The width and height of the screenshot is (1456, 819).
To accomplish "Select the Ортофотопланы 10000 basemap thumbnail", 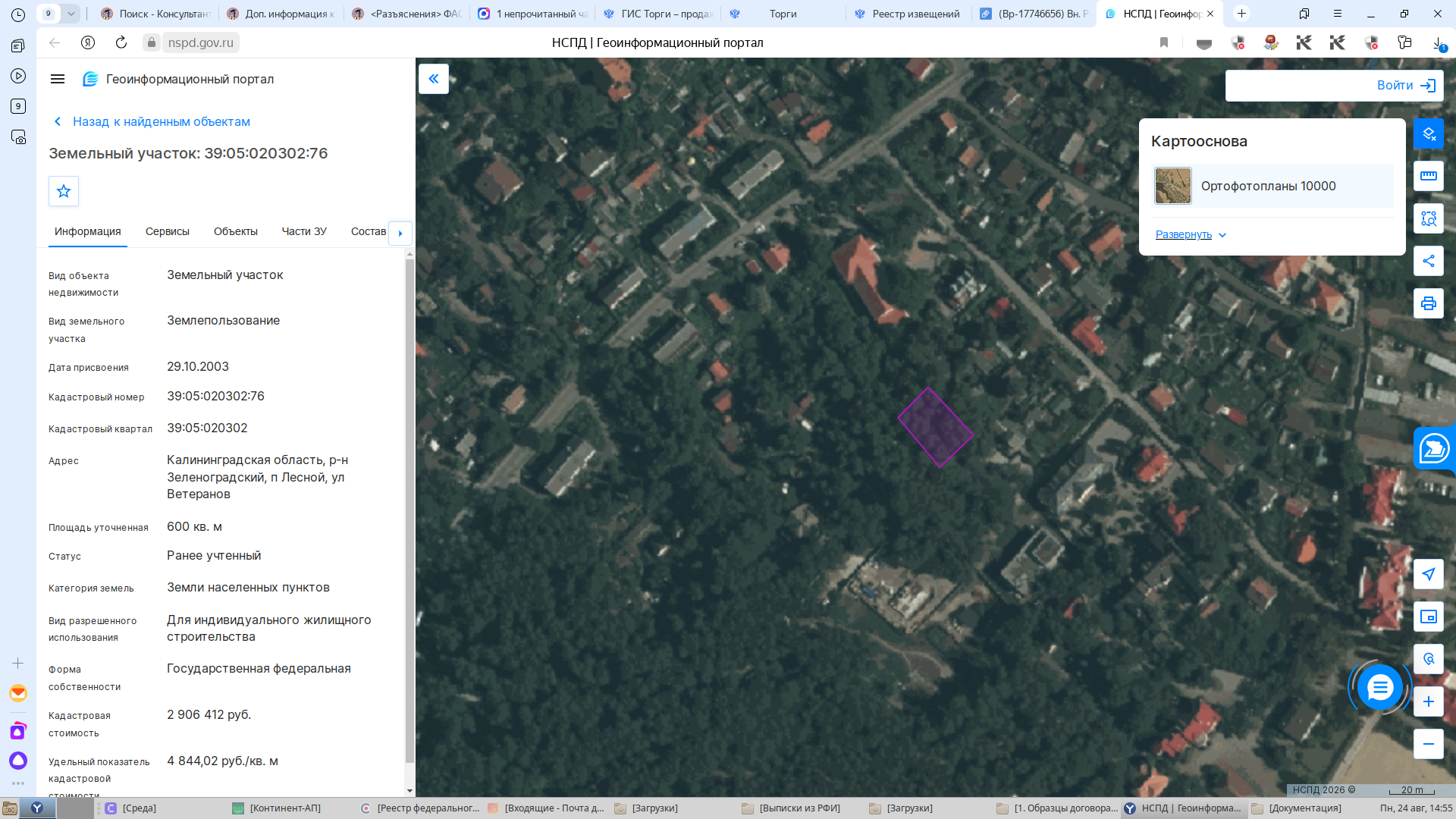I will click(1173, 186).
